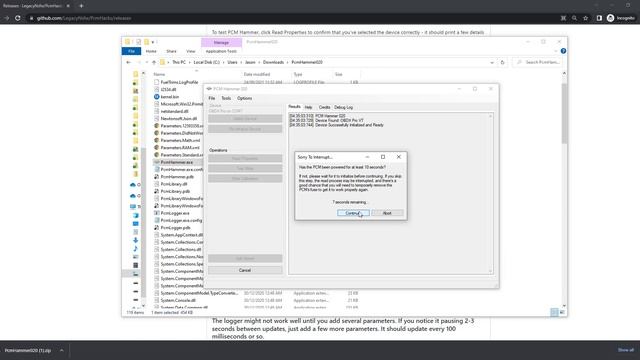640x360 pixels.
Task: Select PcmLogger.exe file
Action: [x=175, y=213]
